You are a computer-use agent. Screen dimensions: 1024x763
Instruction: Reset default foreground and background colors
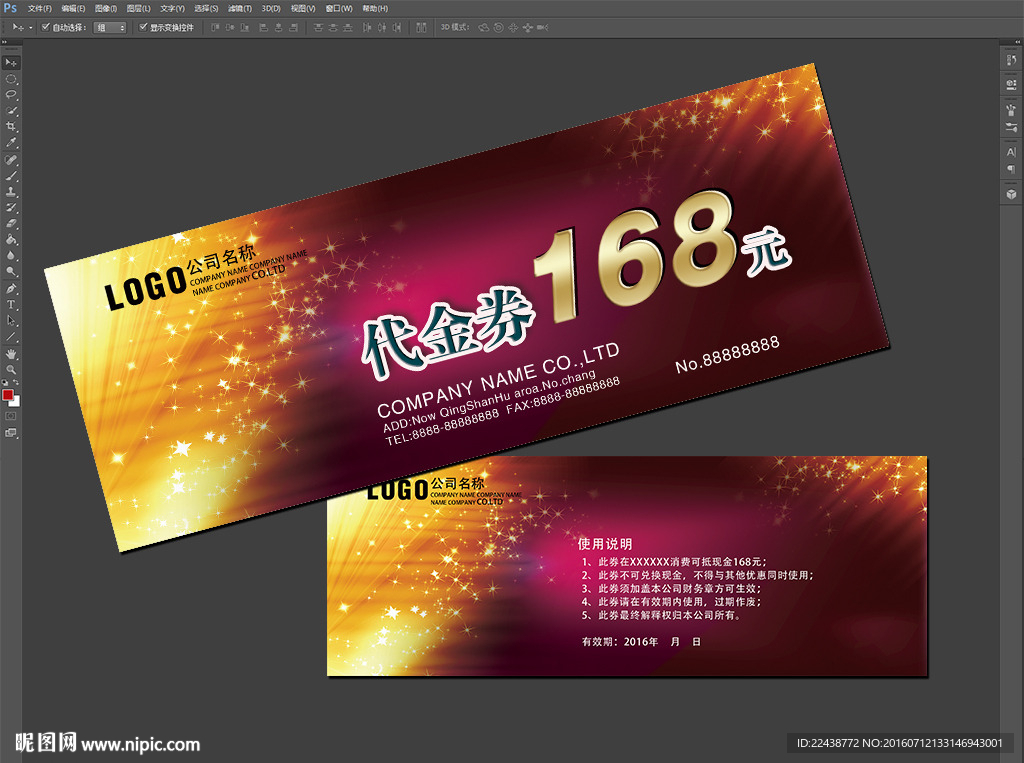pyautogui.click(x=5, y=383)
